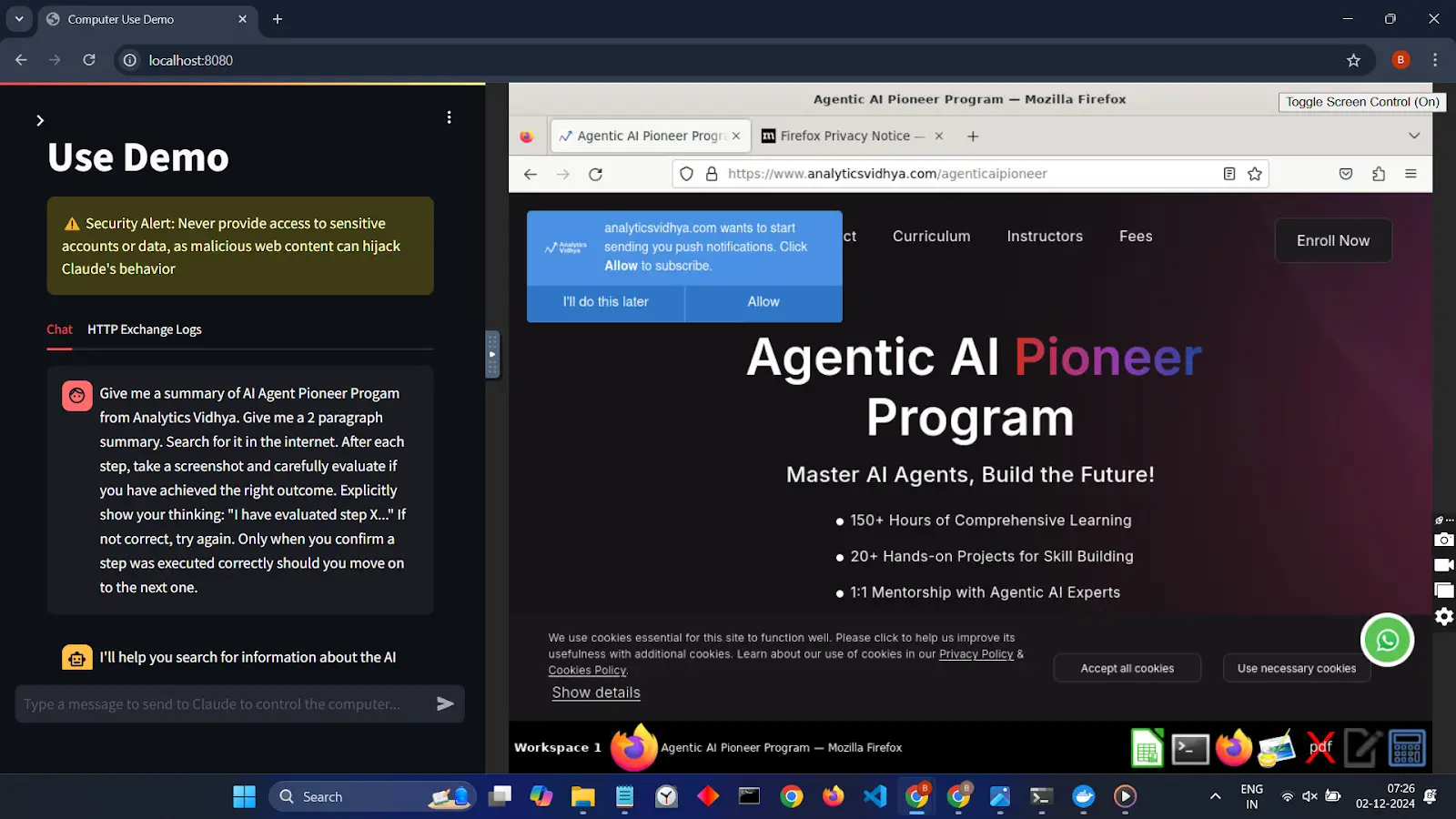Open the Fees nav menu item
This screenshot has width=1456, height=819.
coord(1136,237)
